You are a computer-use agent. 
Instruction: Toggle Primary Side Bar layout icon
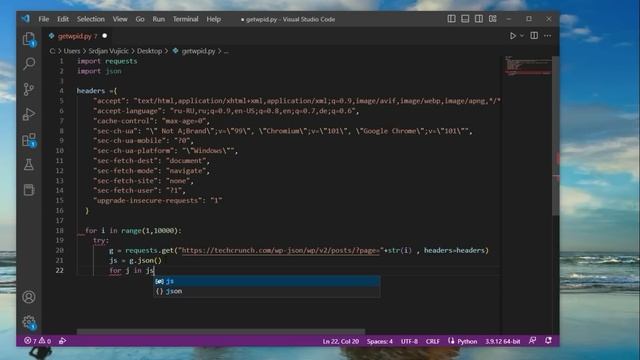[451, 19]
